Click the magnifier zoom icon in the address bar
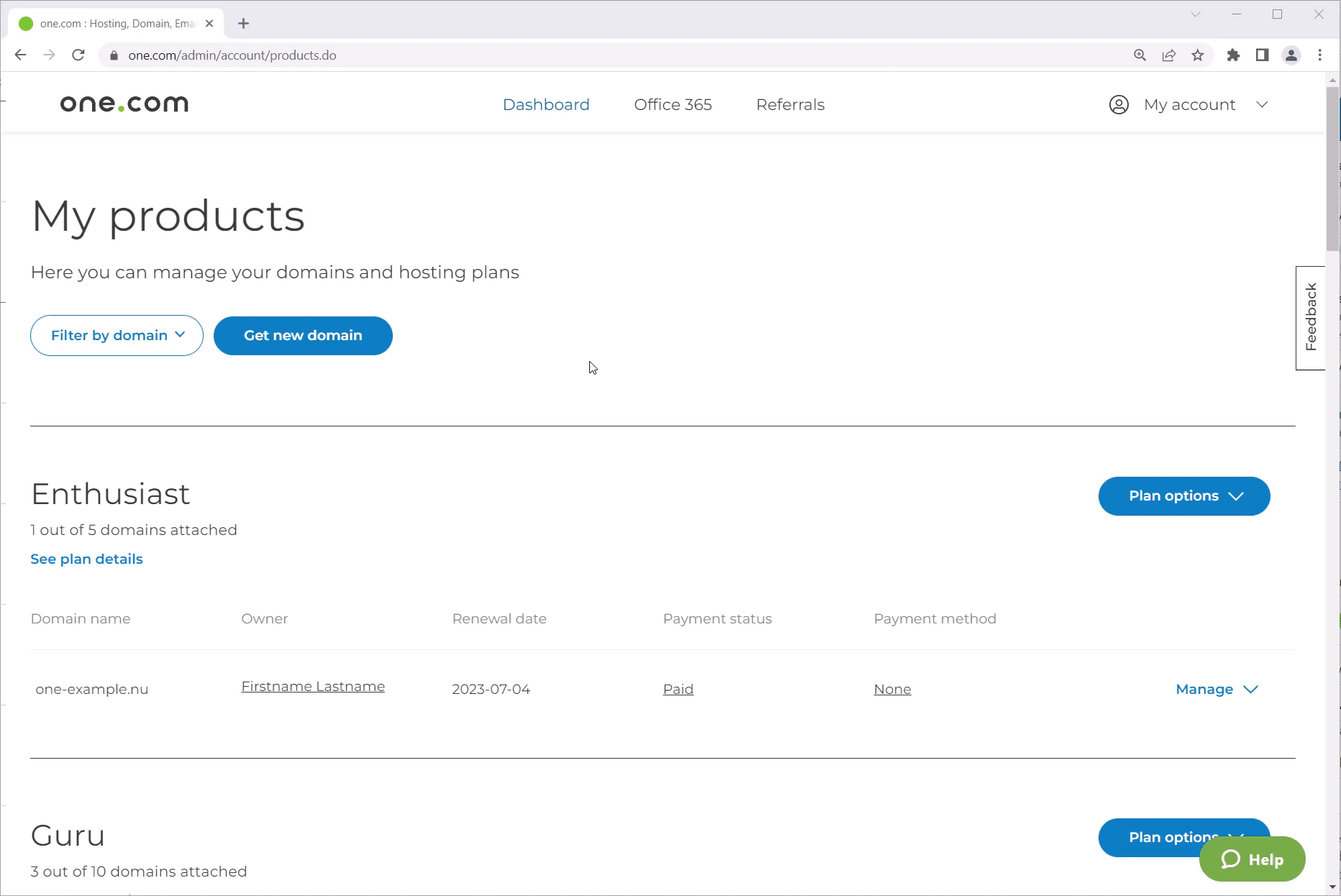 coord(1139,55)
